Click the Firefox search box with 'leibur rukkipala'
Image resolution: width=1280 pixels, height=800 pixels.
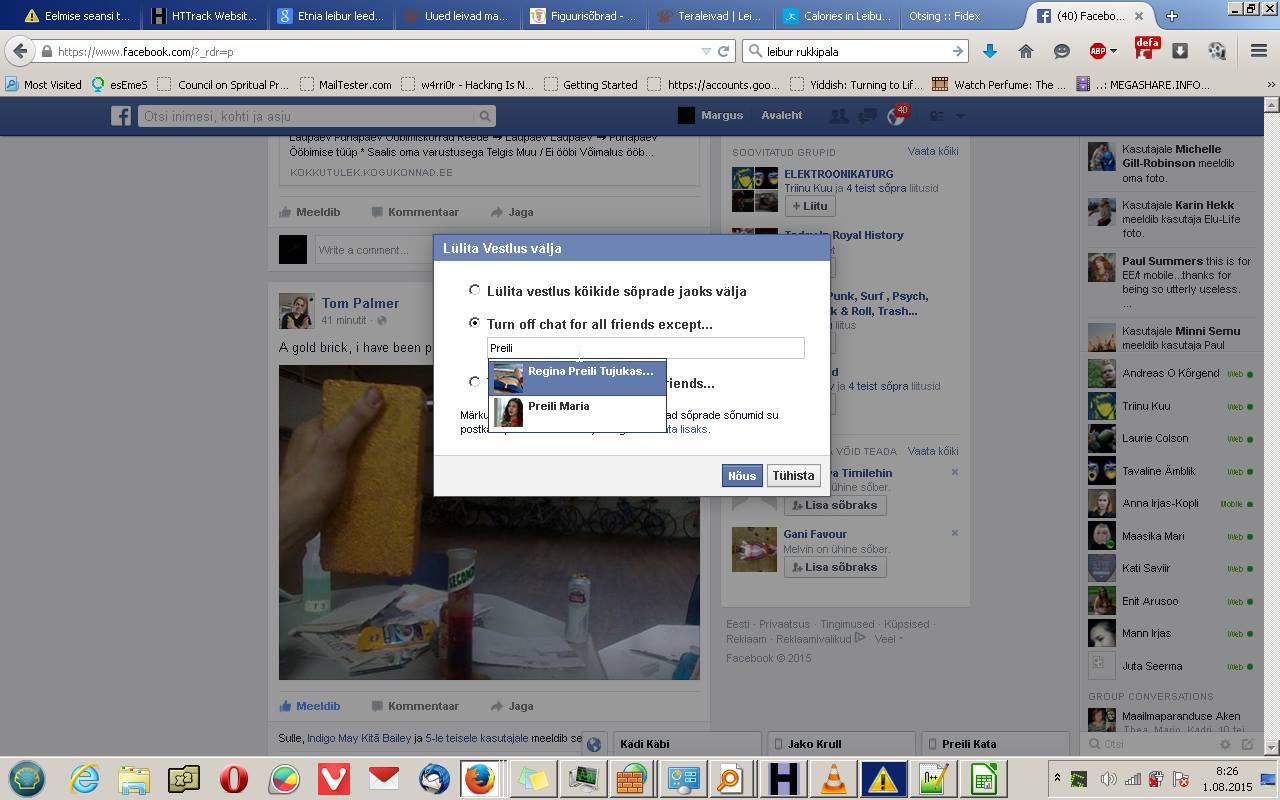pyautogui.click(x=855, y=51)
